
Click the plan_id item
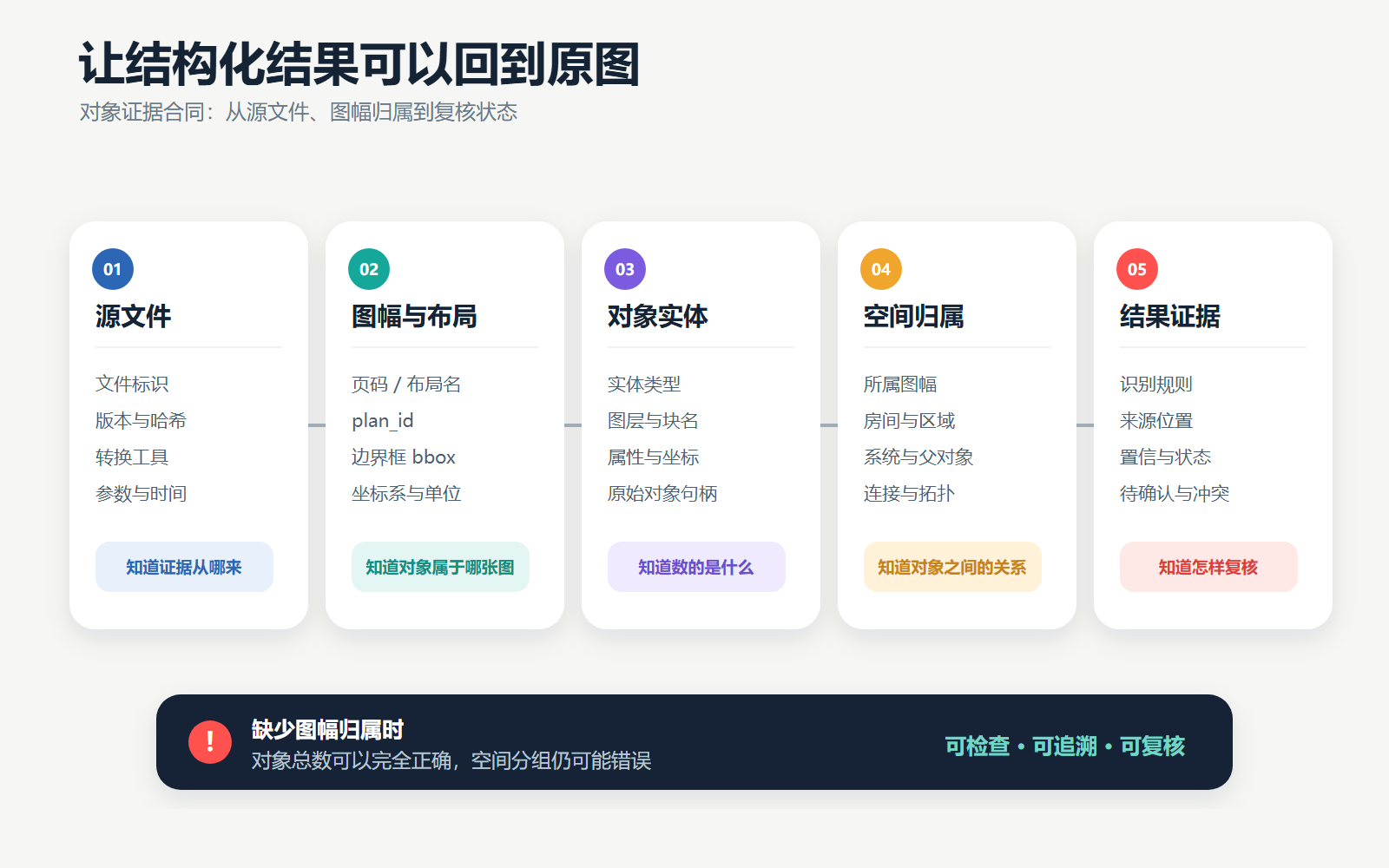382,421
